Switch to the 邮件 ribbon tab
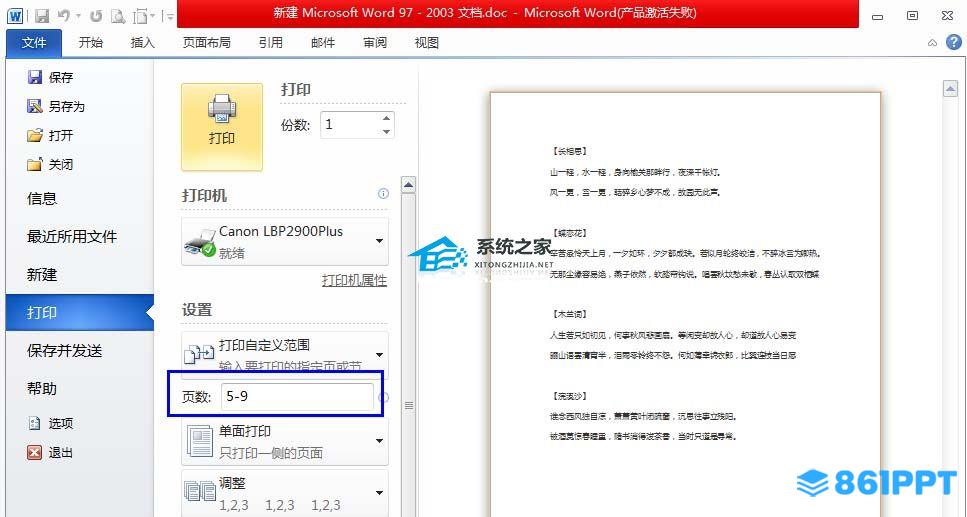967x517 pixels. 323,43
